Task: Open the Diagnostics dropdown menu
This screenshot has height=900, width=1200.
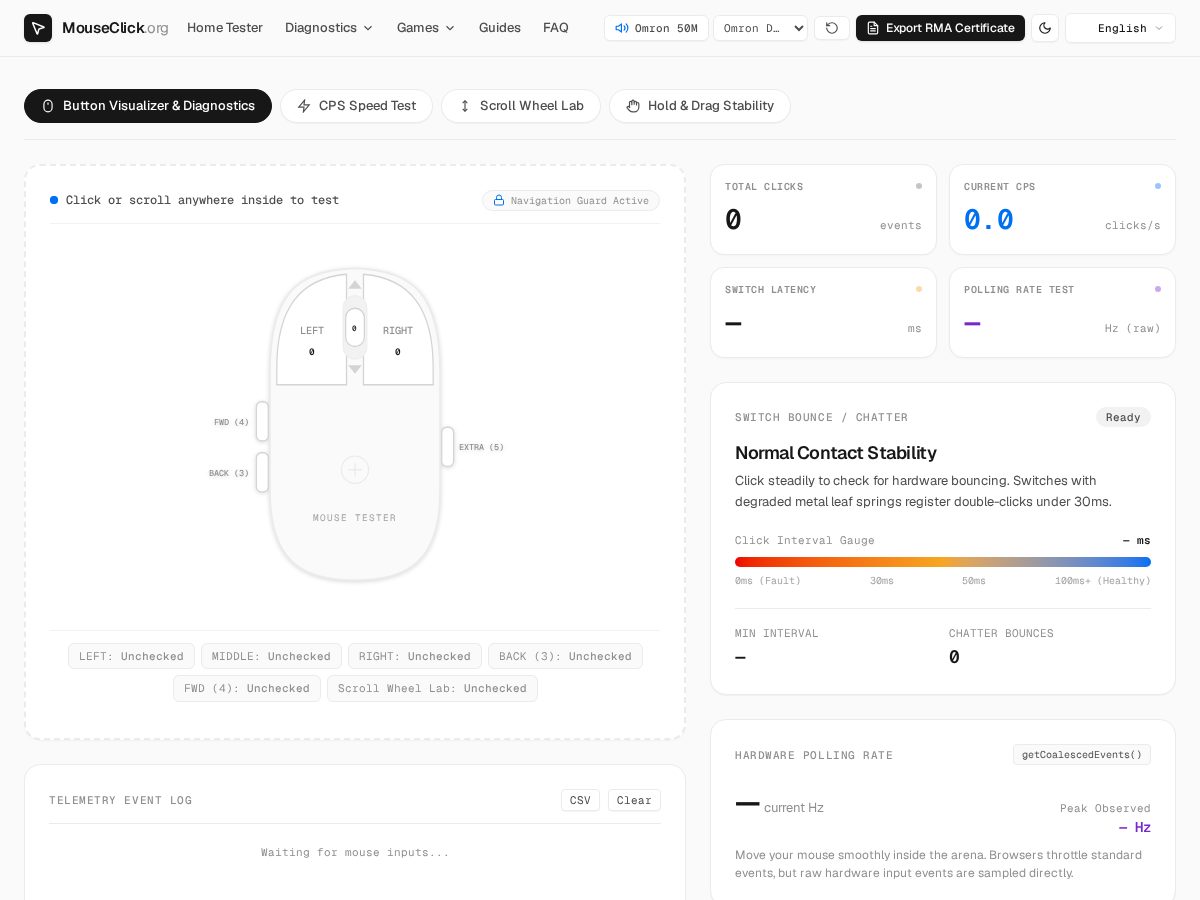Action: (x=329, y=28)
